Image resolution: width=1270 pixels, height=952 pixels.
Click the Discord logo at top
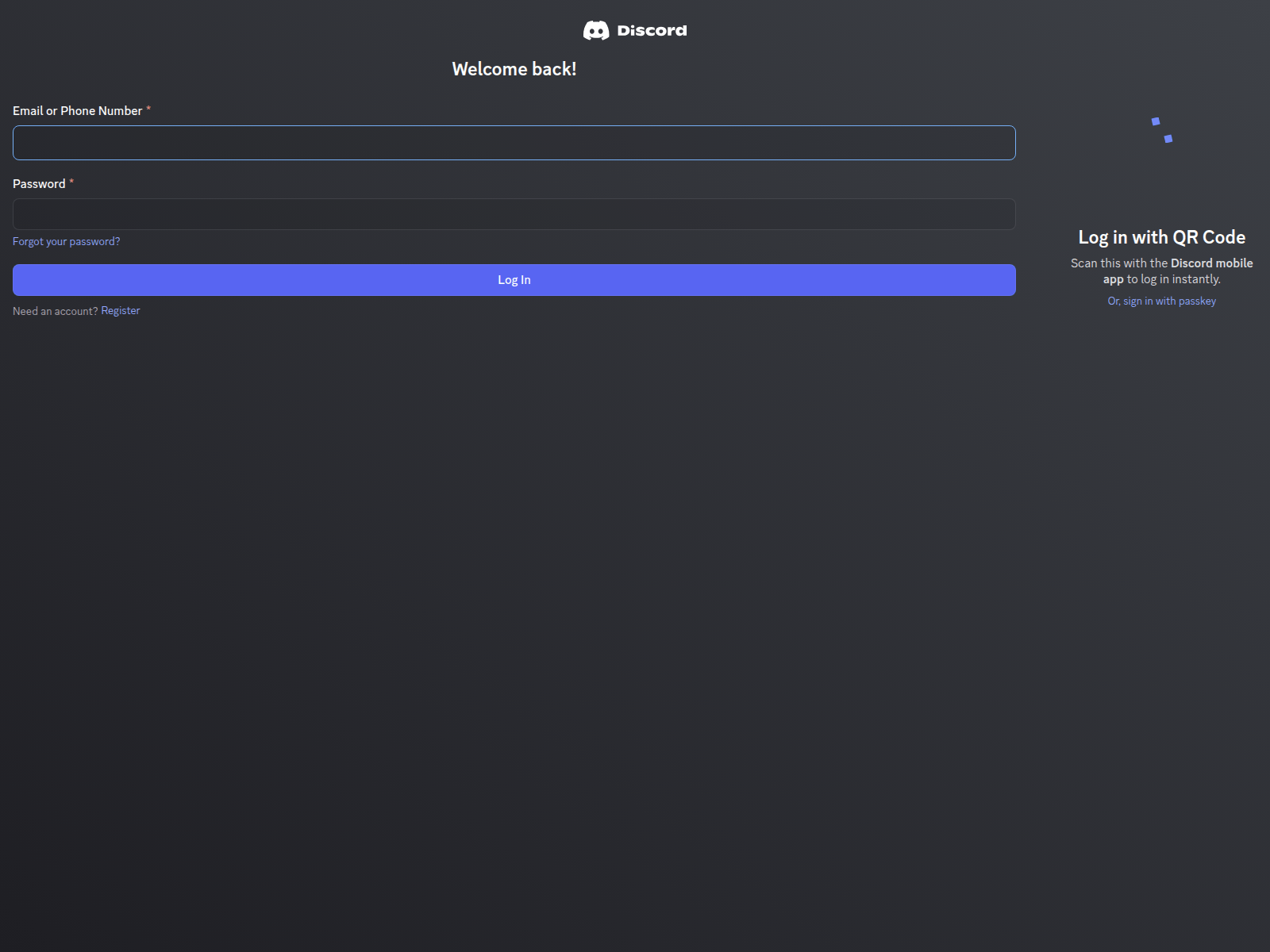point(635,30)
